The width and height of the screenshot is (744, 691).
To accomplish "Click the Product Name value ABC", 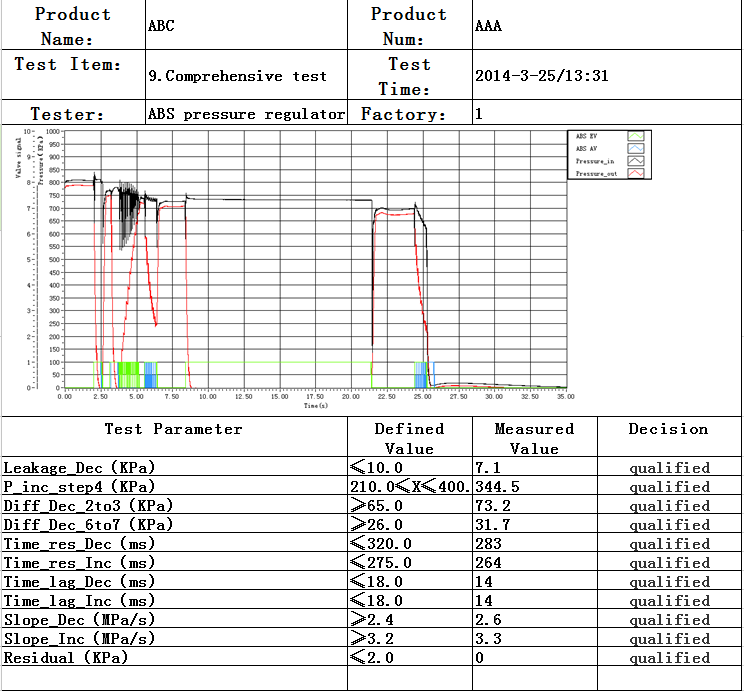I will coord(161,26).
